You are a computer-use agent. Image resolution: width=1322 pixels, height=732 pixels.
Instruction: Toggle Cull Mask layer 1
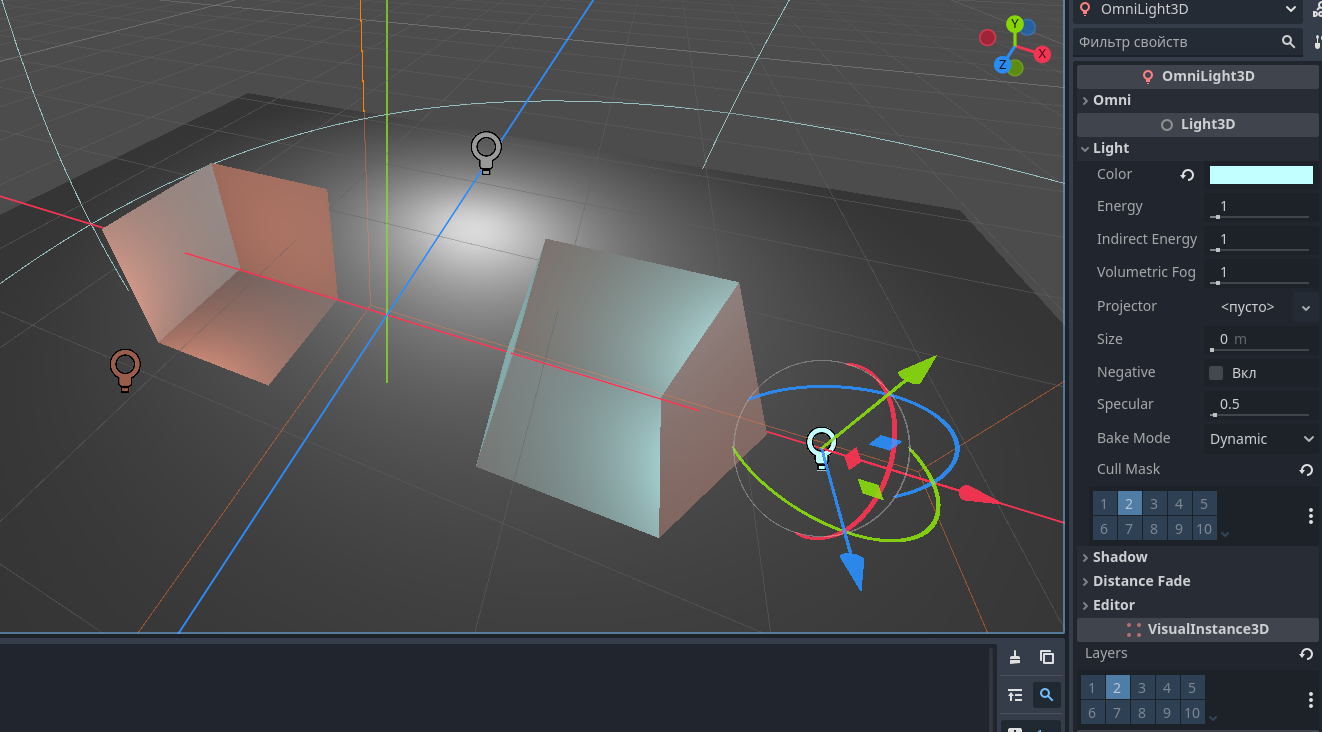point(1104,504)
